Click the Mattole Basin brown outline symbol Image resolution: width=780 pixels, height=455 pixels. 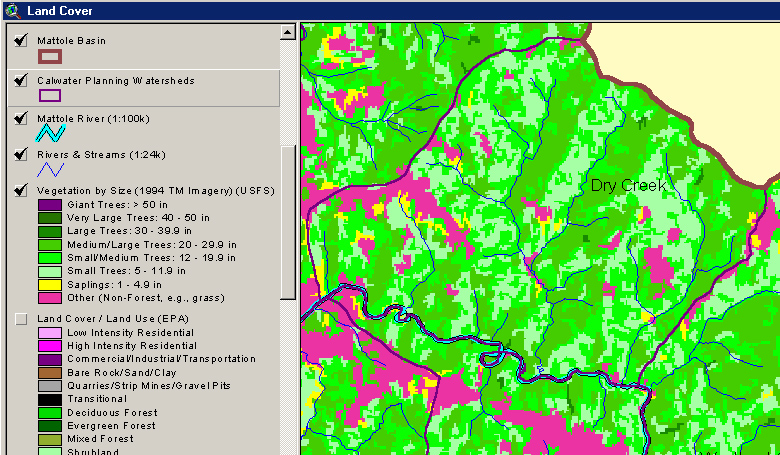coord(50,57)
